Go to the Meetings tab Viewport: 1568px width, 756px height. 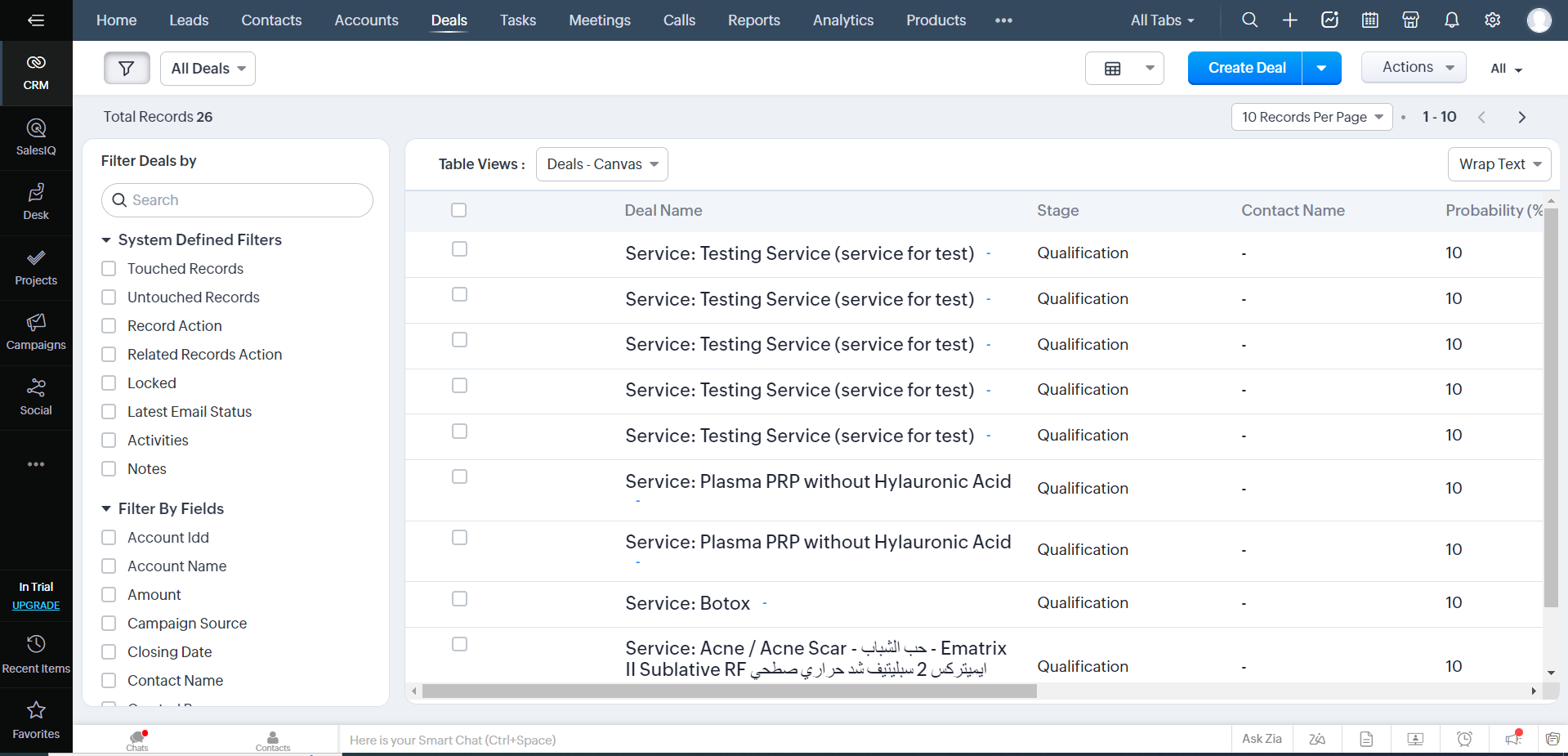click(600, 20)
